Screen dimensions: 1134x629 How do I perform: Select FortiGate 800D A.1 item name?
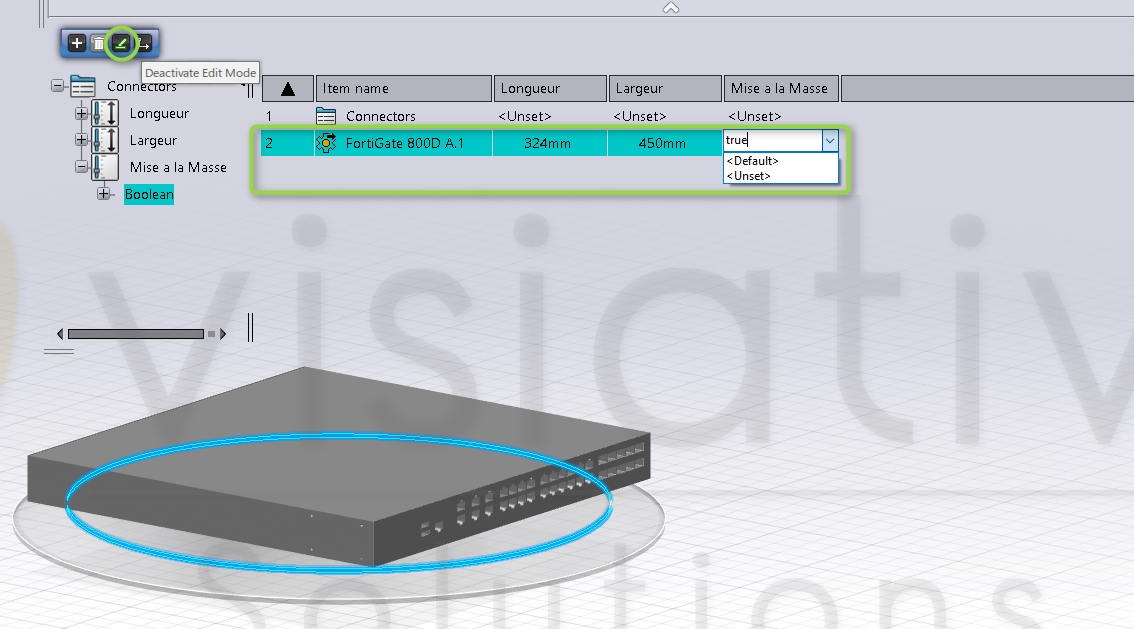405,143
